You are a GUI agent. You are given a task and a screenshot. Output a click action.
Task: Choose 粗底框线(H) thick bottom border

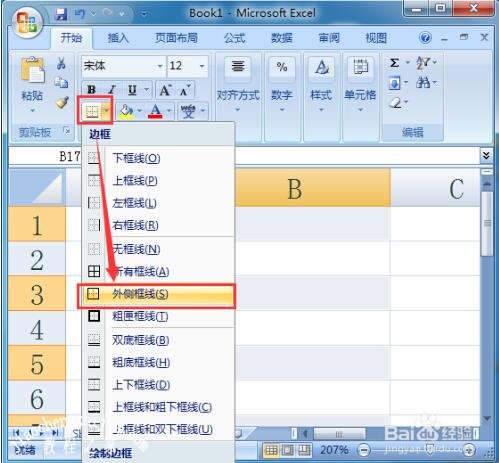pyautogui.click(x=158, y=362)
